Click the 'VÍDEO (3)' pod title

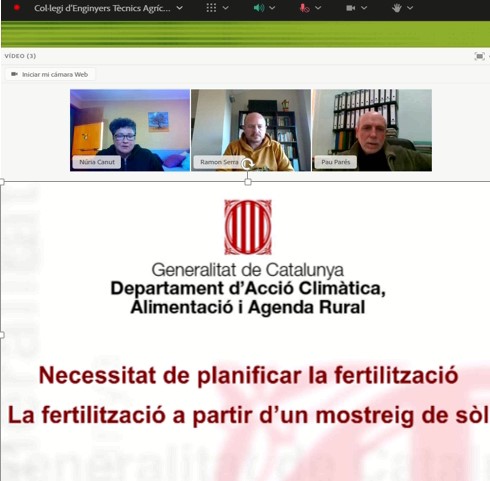(20, 56)
